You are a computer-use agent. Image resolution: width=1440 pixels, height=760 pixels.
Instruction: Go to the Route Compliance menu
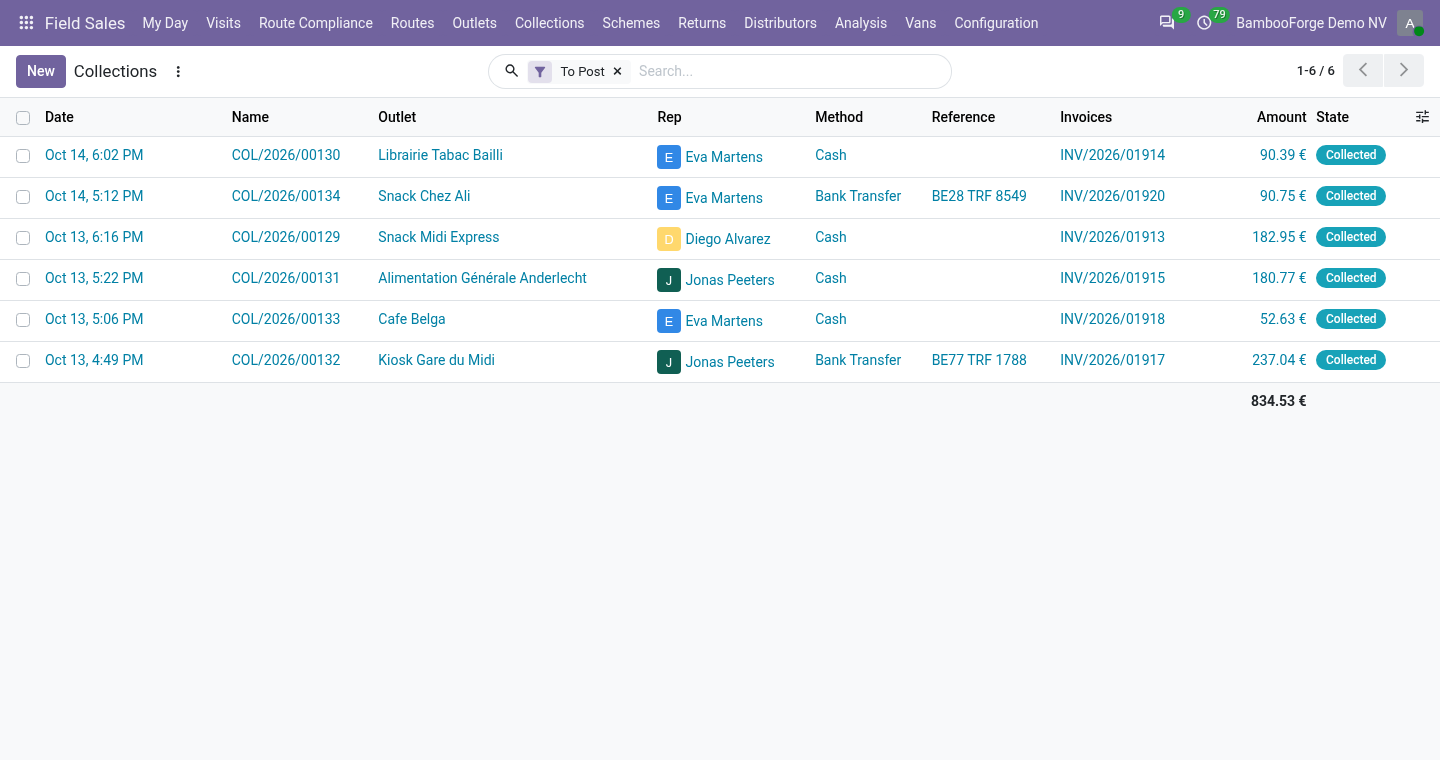click(x=316, y=23)
